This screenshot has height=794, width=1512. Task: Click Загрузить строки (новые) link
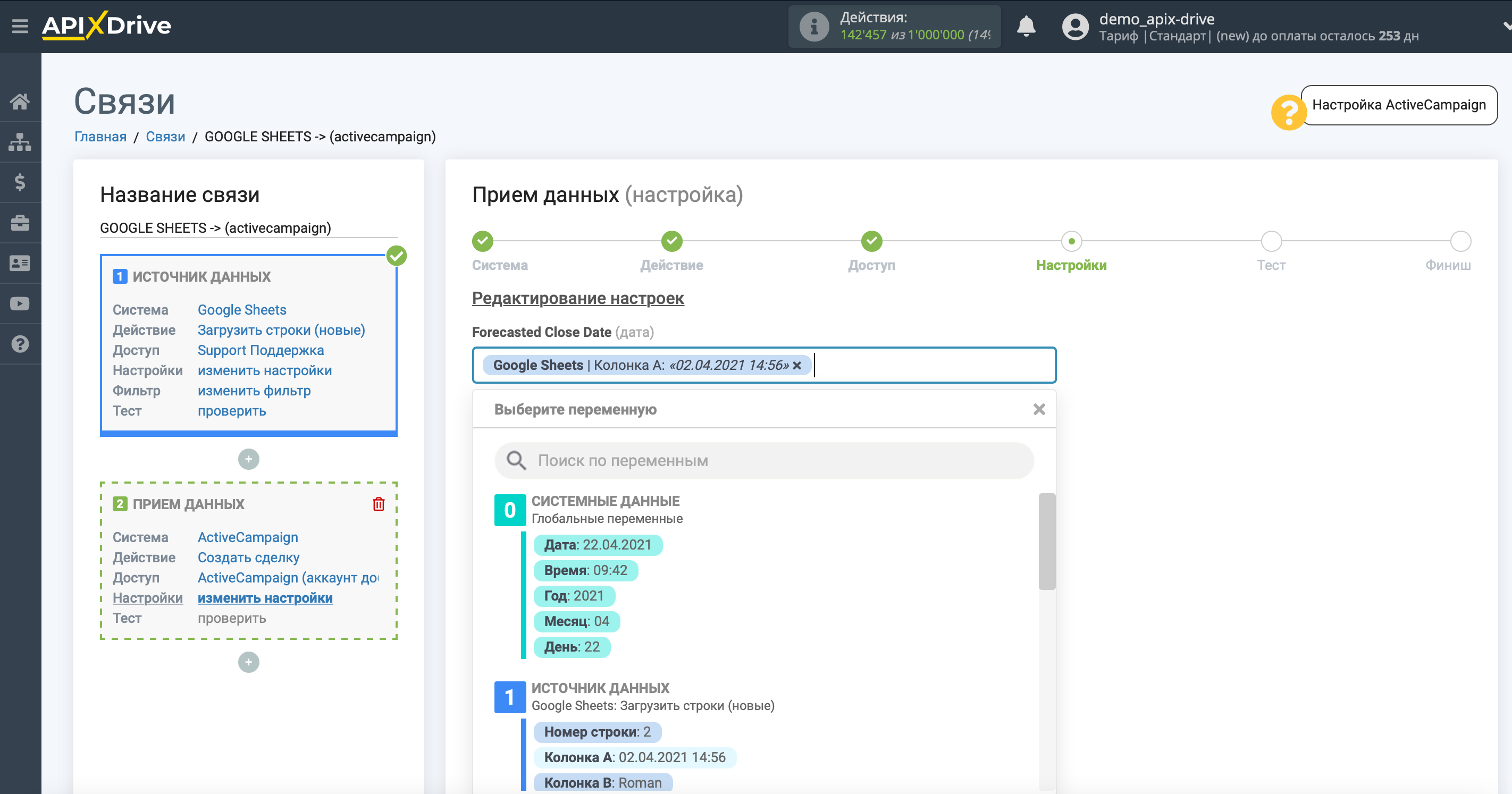click(281, 331)
